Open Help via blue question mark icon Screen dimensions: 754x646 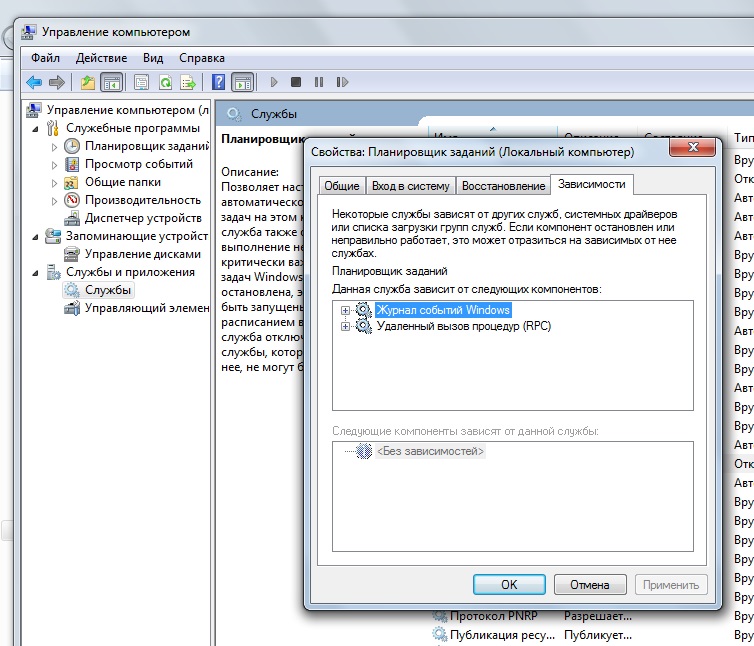click(218, 82)
